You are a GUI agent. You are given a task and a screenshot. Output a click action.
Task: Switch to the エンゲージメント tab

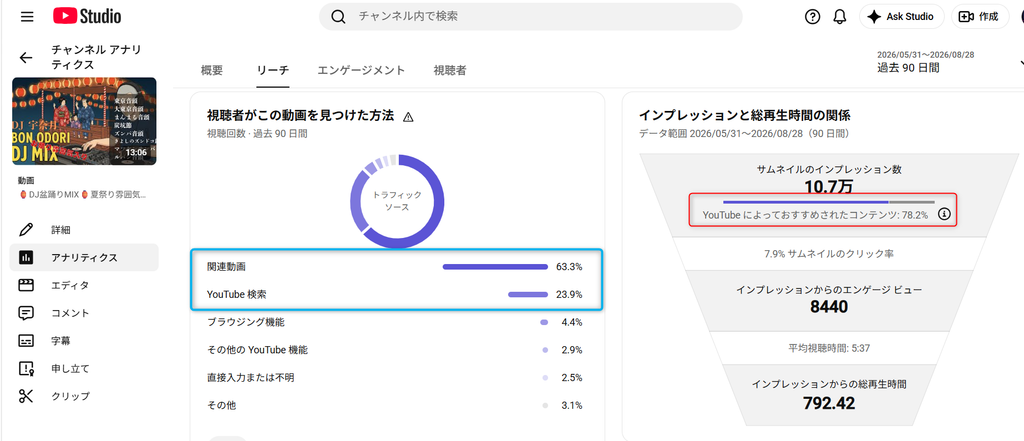pos(361,70)
